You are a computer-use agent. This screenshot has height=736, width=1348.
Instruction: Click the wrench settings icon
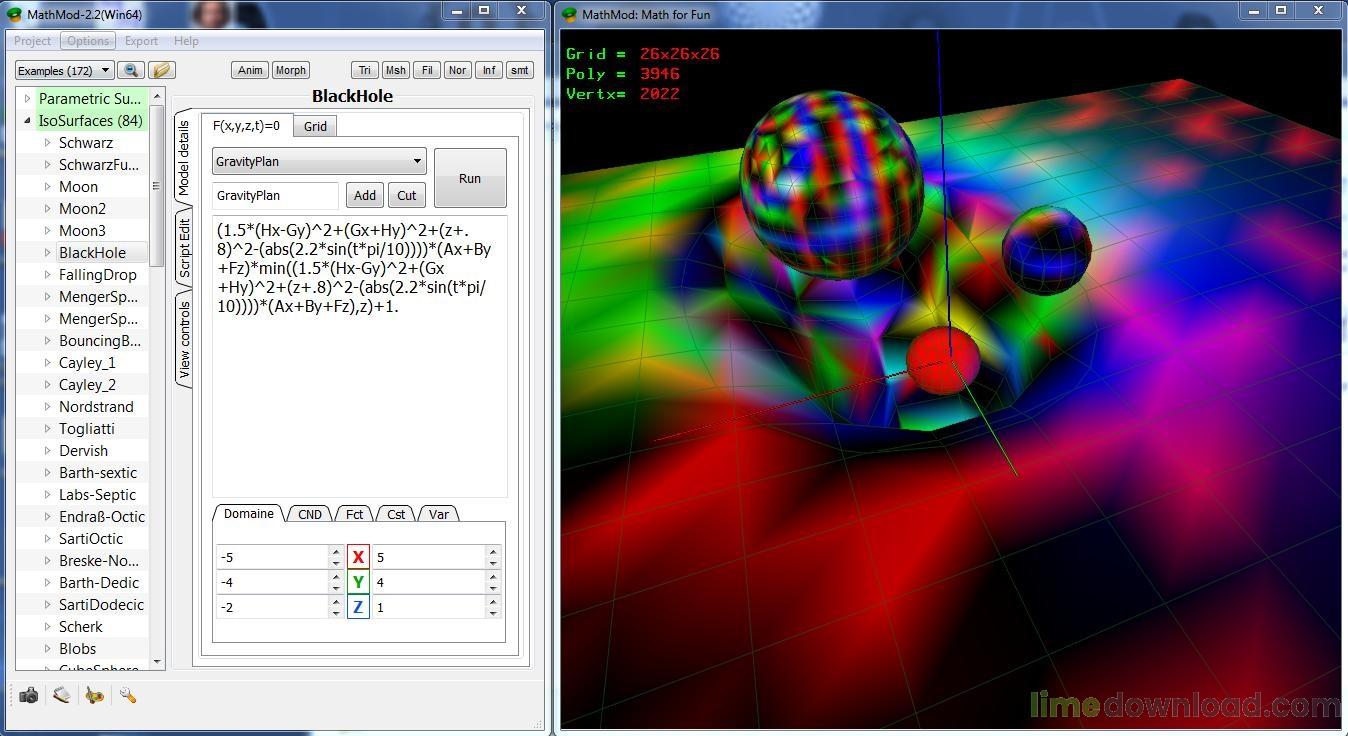pyautogui.click(x=128, y=695)
